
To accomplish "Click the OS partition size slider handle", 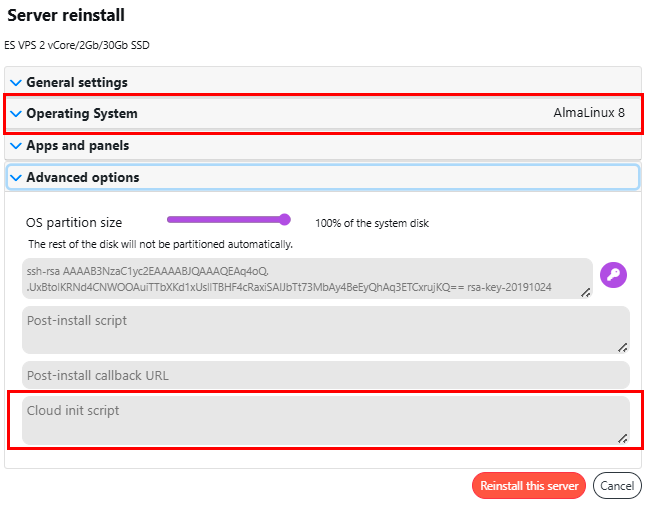I will (x=285, y=220).
